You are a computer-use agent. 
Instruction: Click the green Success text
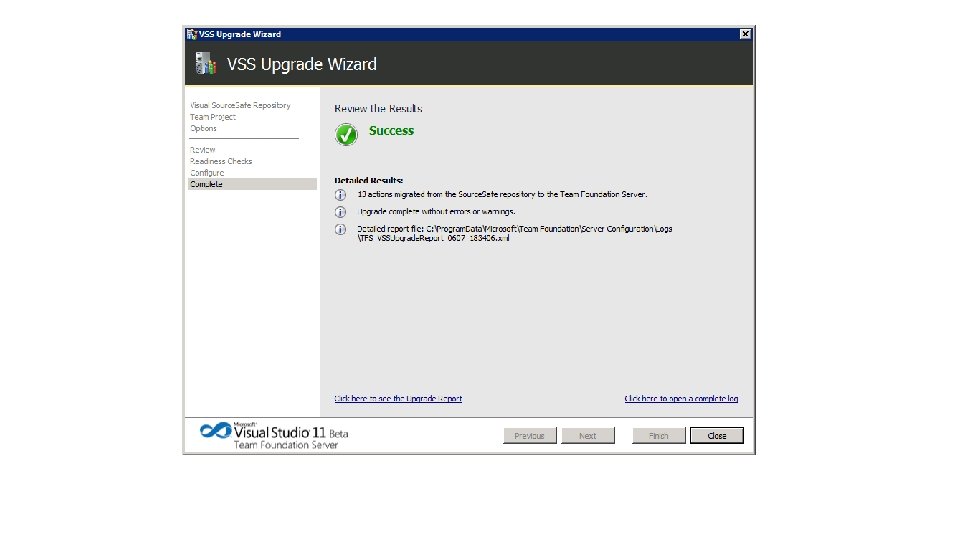(391, 130)
